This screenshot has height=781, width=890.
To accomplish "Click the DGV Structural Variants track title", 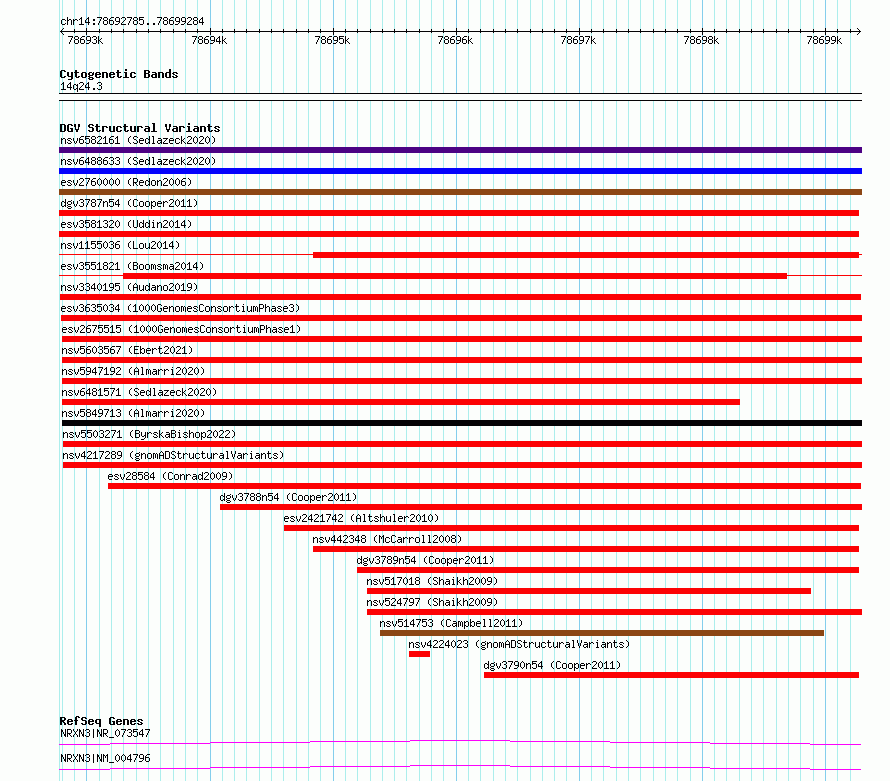I will point(140,128).
